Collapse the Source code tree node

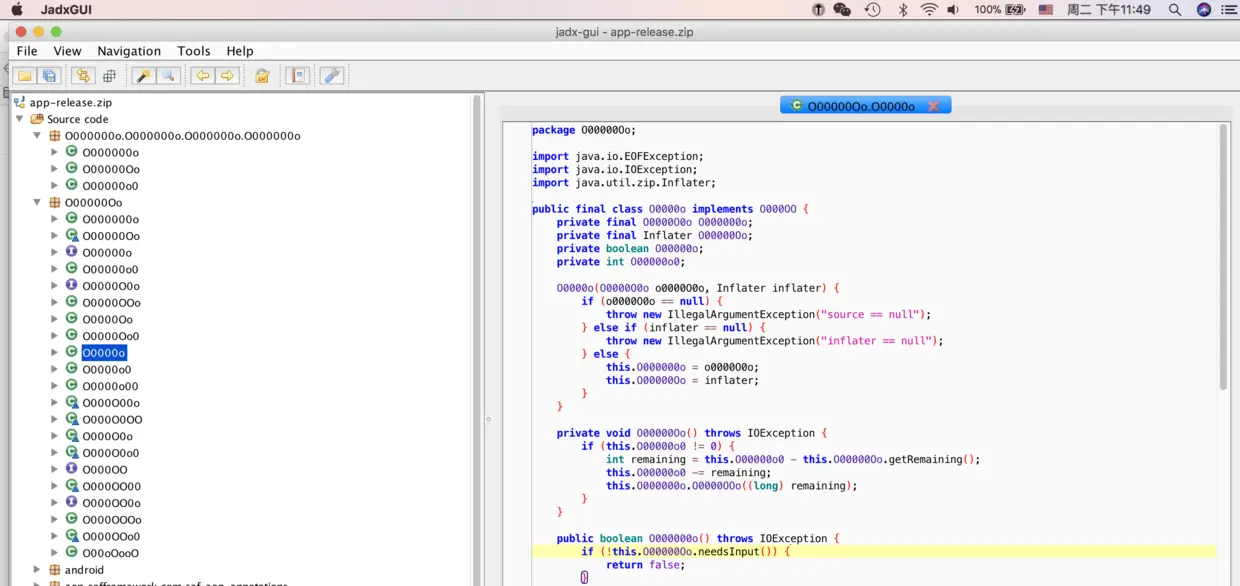point(20,119)
